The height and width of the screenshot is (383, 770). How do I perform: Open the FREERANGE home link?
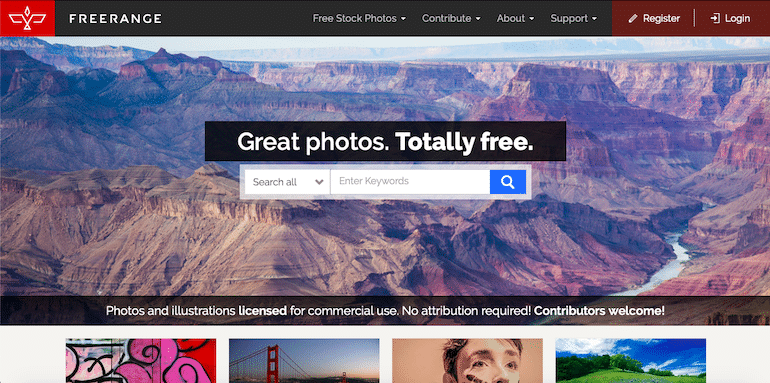pyautogui.click(x=115, y=19)
